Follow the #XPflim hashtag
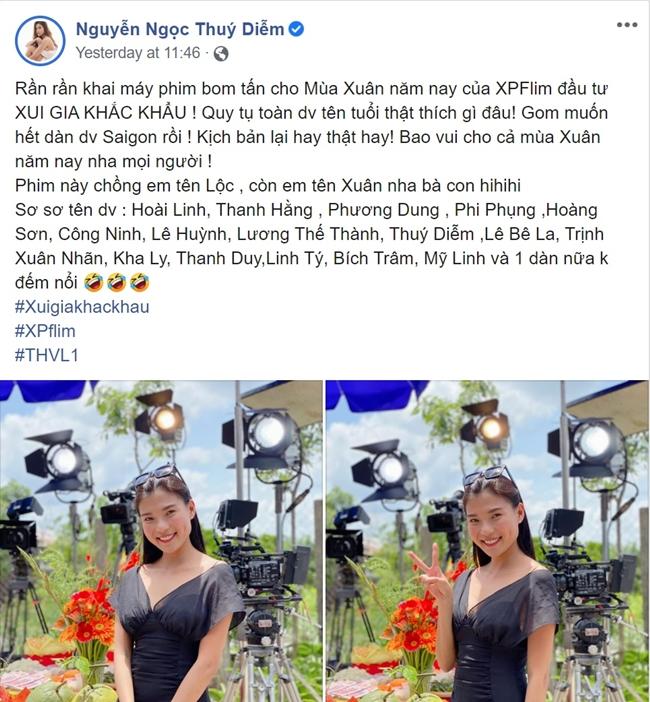This screenshot has height=702, width=650. (45, 331)
